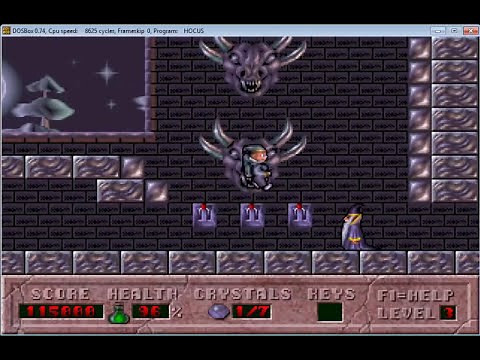Click the DOSBox title bar text

108,31
